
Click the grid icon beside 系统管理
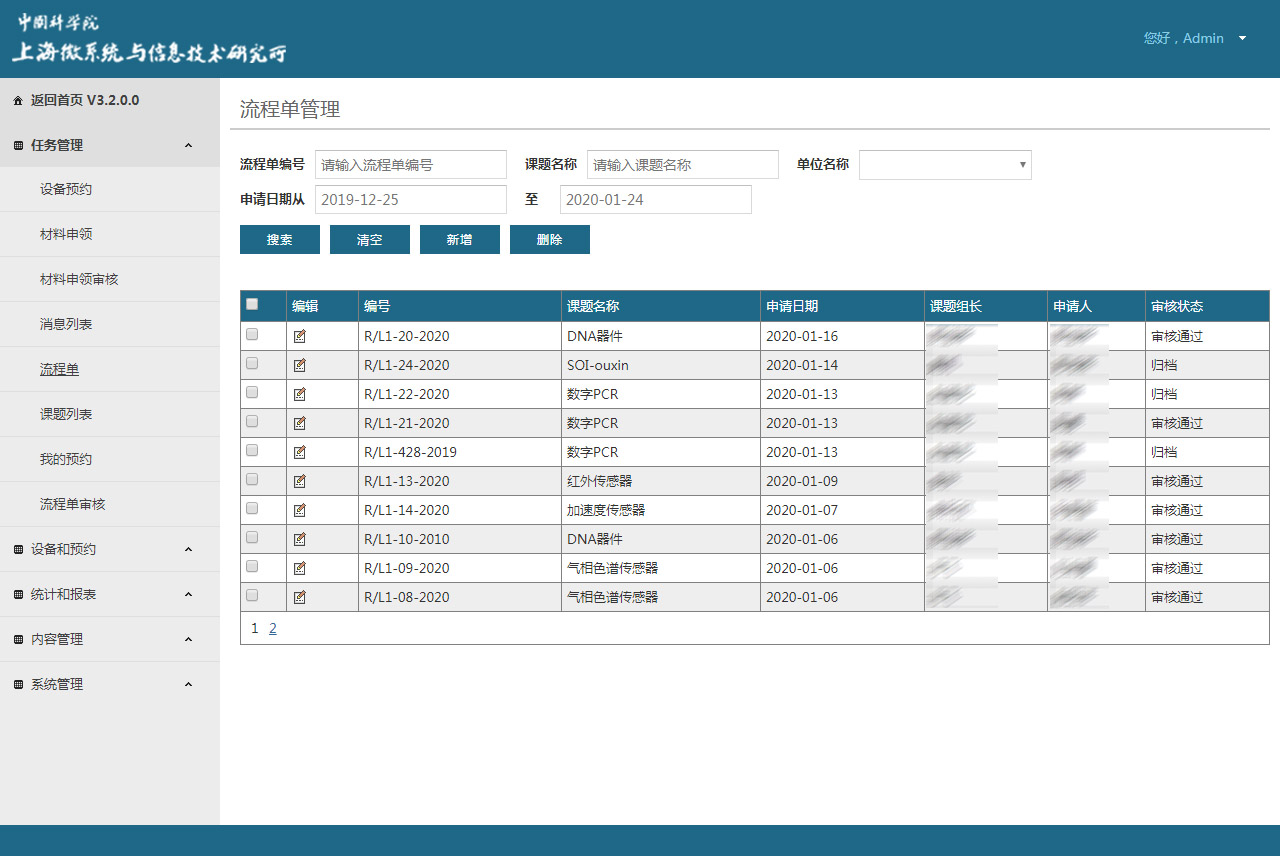click(x=18, y=685)
